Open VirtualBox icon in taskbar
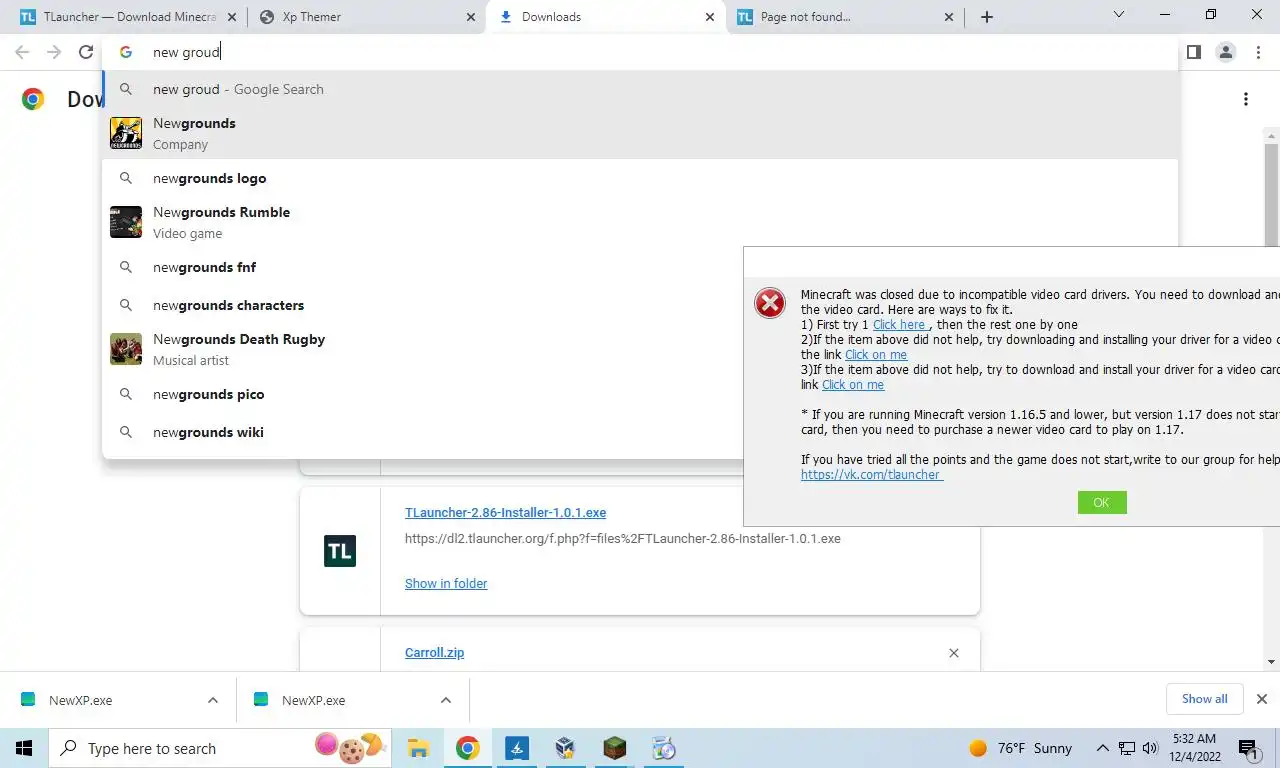Screen dimensions: 1280x768 [x=566, y=748]
